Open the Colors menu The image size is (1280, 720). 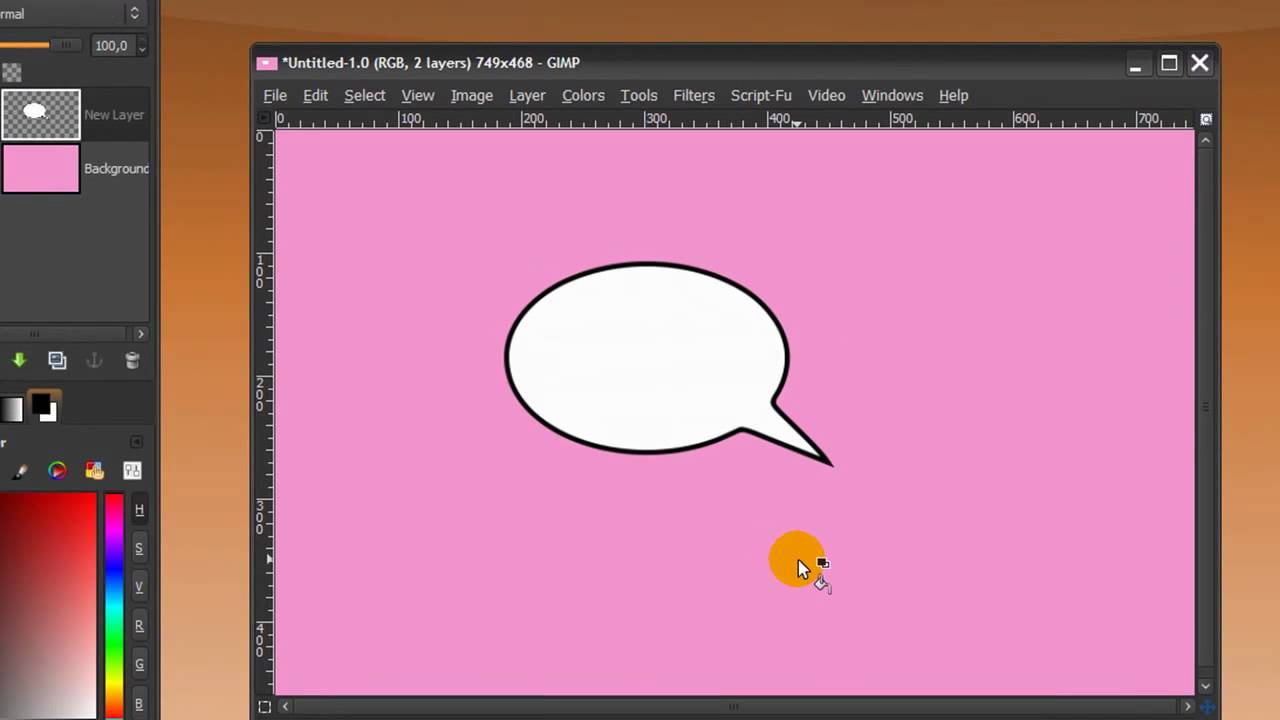click(583, 96)
